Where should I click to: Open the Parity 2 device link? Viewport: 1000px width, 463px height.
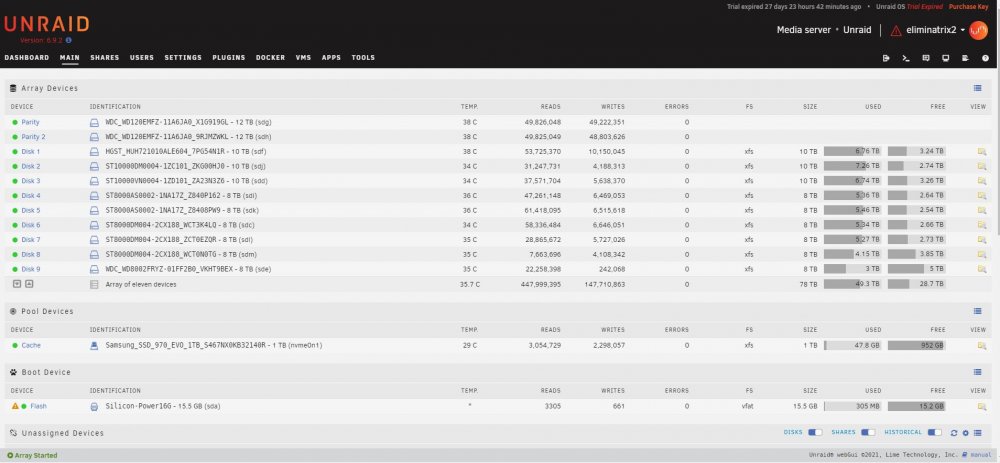33,137
